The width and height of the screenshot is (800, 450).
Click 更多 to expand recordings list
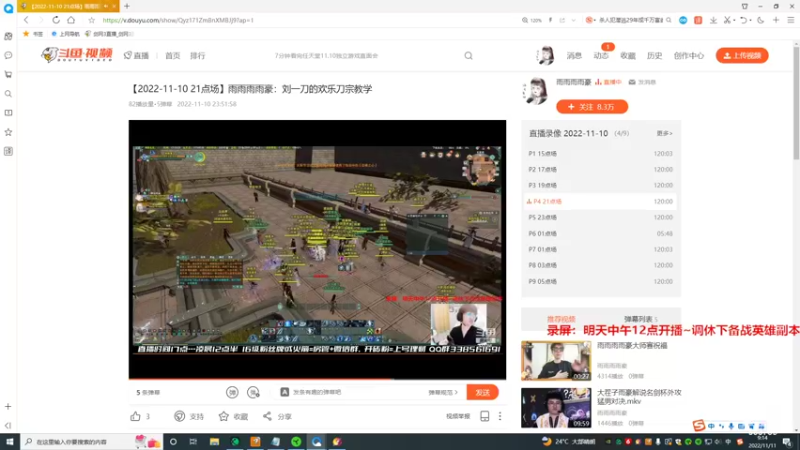tap(664, 133)
